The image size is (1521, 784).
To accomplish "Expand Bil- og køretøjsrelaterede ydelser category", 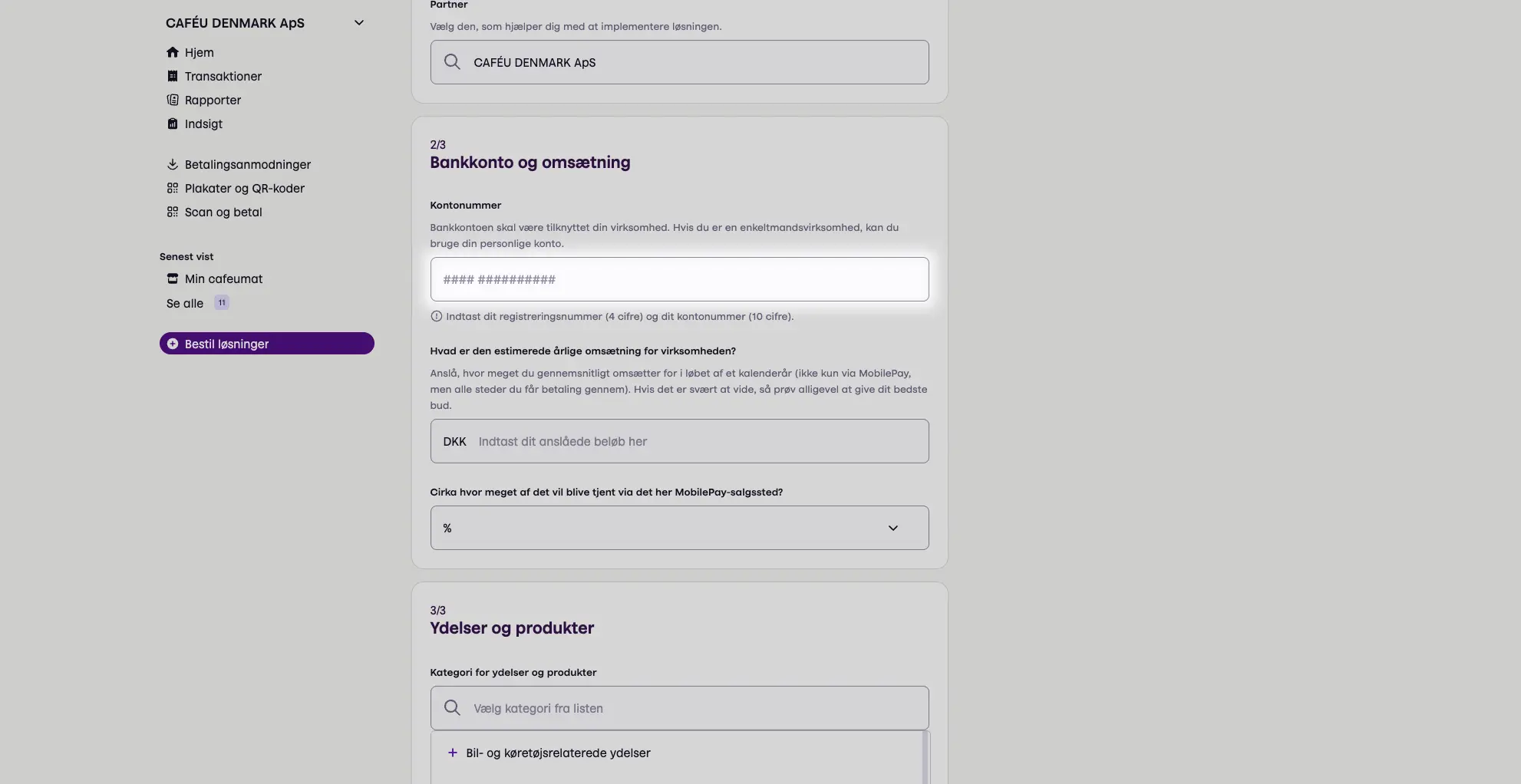I will pos(452,753).
